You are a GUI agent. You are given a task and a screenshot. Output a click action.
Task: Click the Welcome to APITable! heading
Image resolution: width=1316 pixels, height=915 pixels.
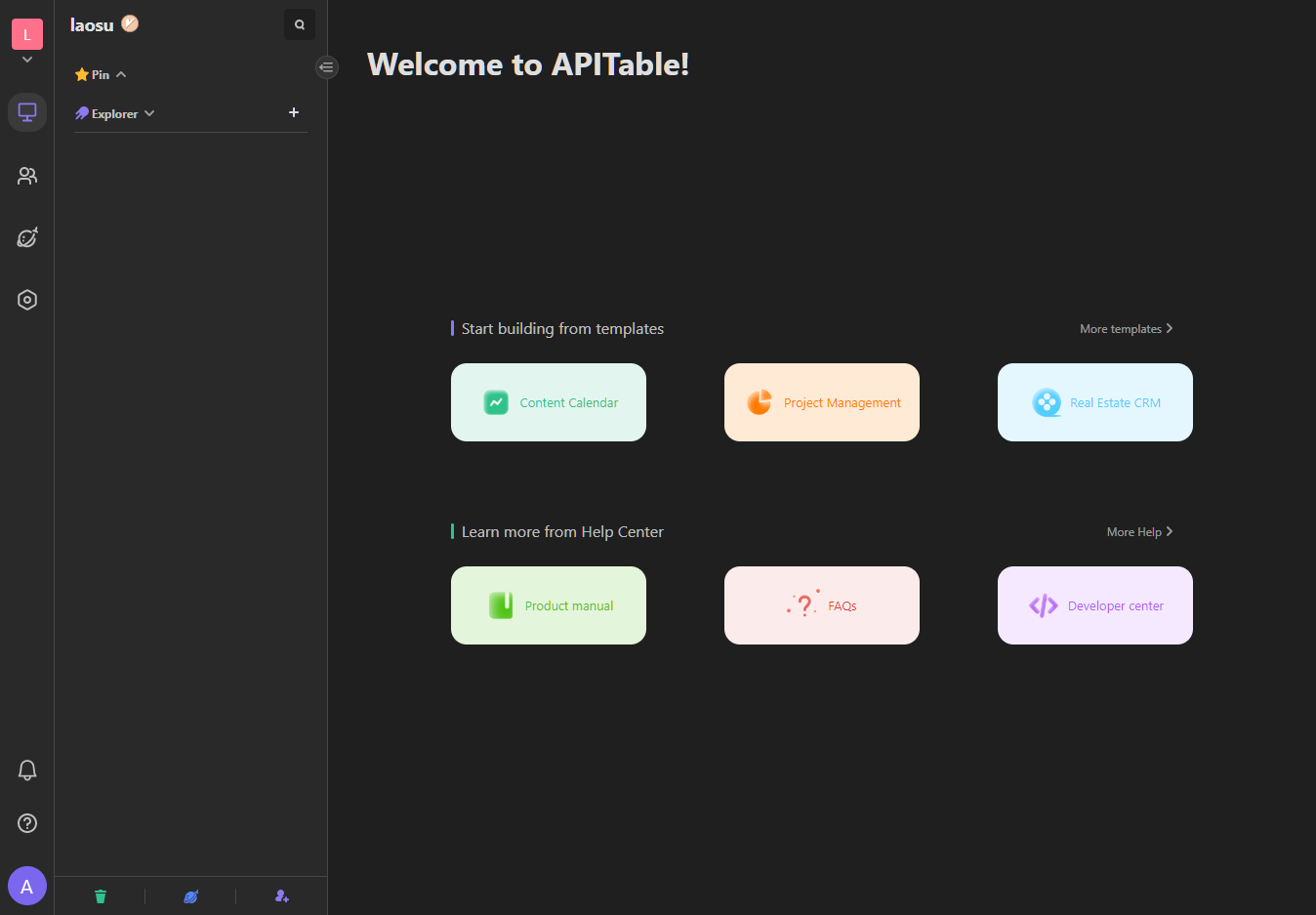[x=528, y=64]
